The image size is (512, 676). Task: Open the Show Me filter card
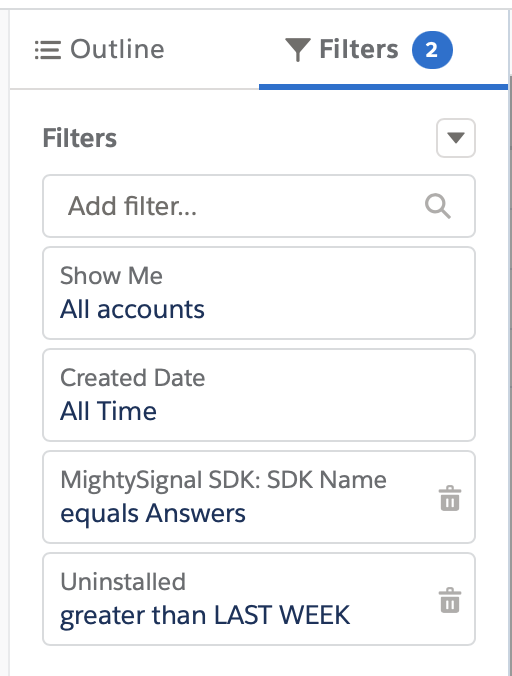point(259,293)
